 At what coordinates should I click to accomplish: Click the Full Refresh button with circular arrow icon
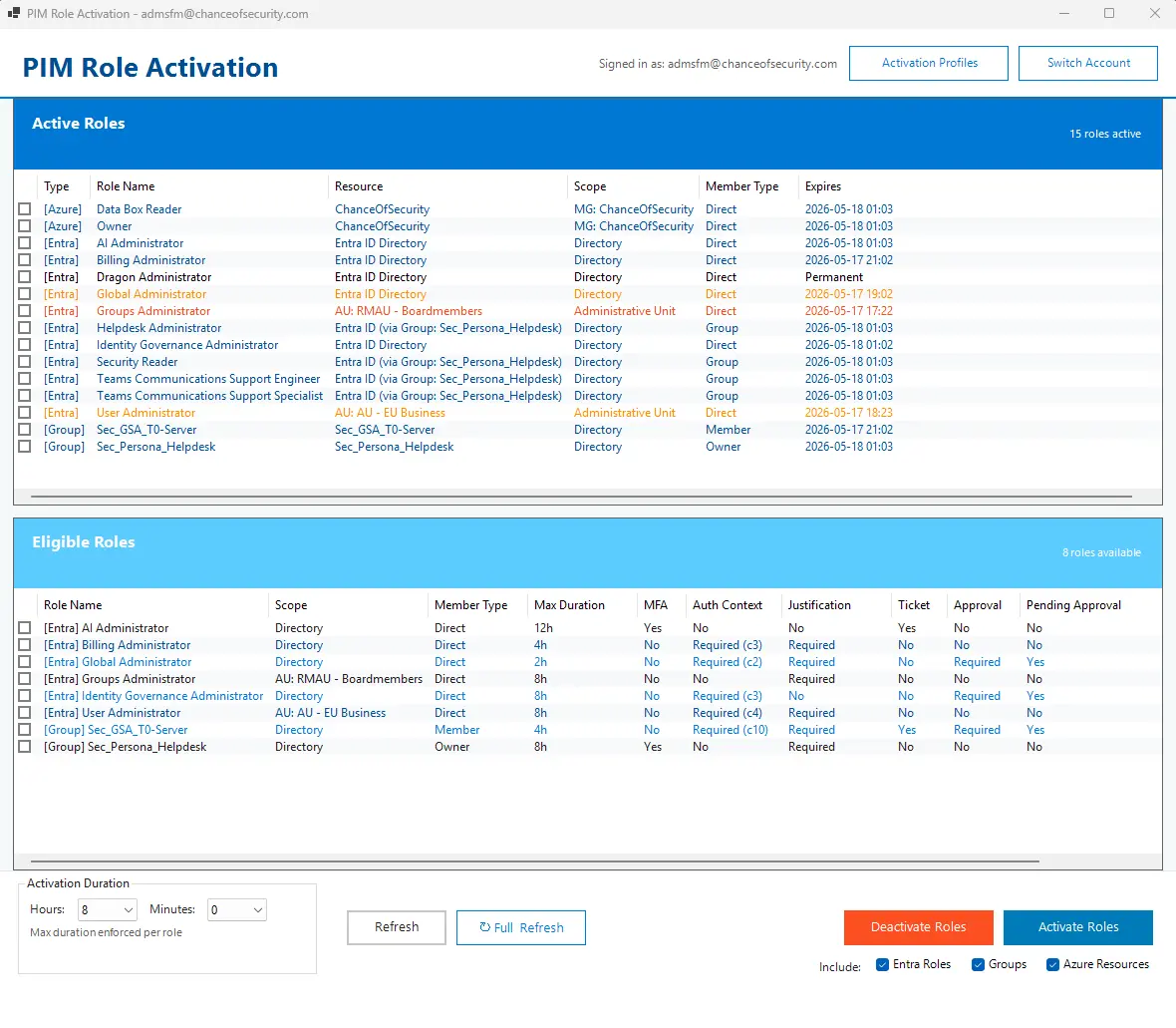click(x=520, y=927)
